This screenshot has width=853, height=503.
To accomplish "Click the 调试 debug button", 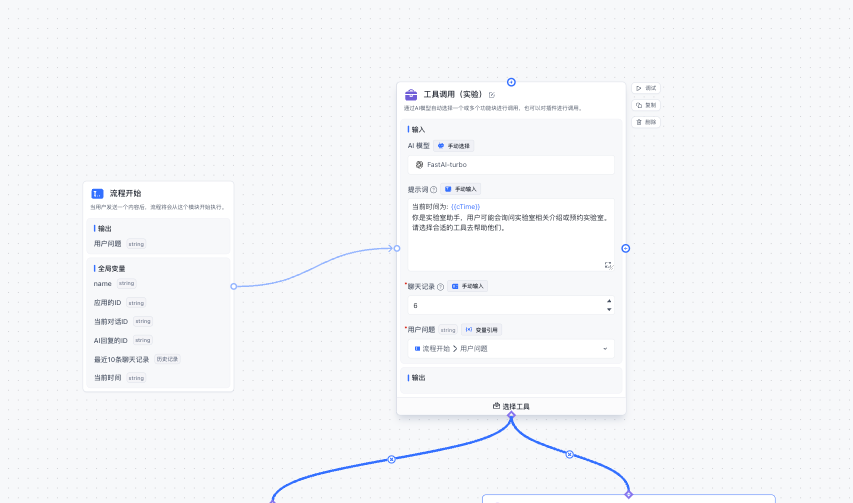I will (646, 88).
